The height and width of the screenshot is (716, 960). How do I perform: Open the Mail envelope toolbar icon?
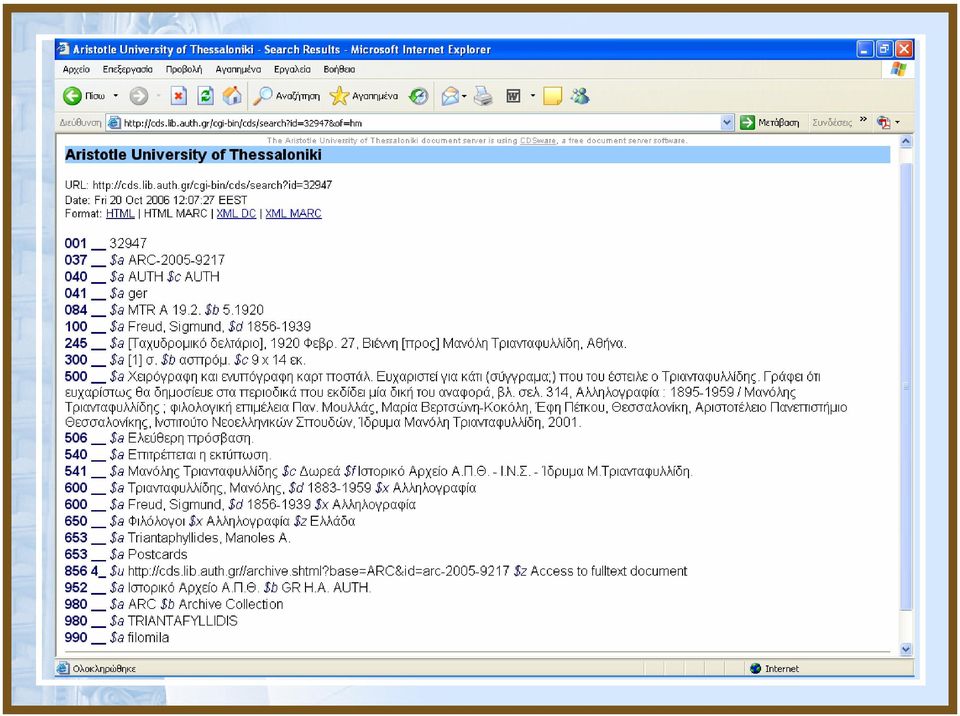450,96
